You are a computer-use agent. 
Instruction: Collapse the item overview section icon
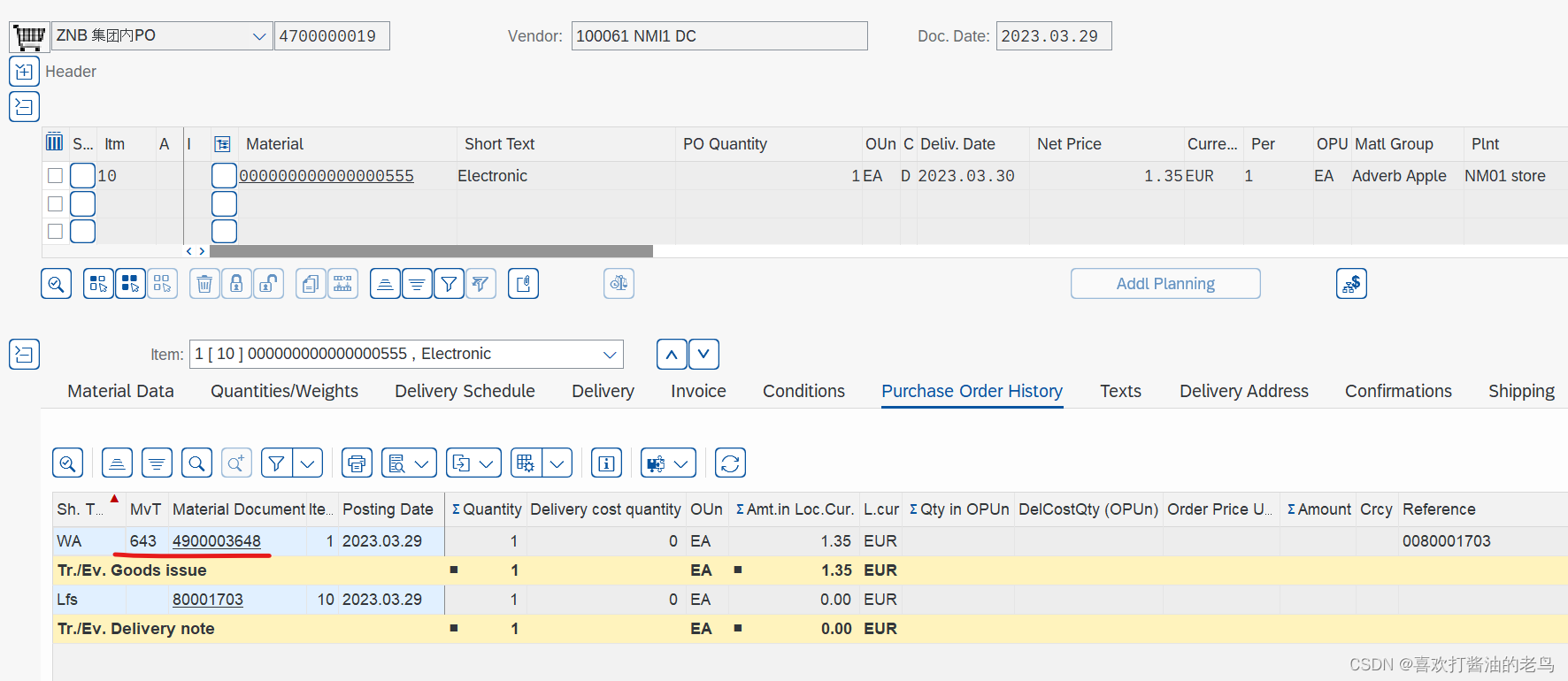tap(24, 107)
